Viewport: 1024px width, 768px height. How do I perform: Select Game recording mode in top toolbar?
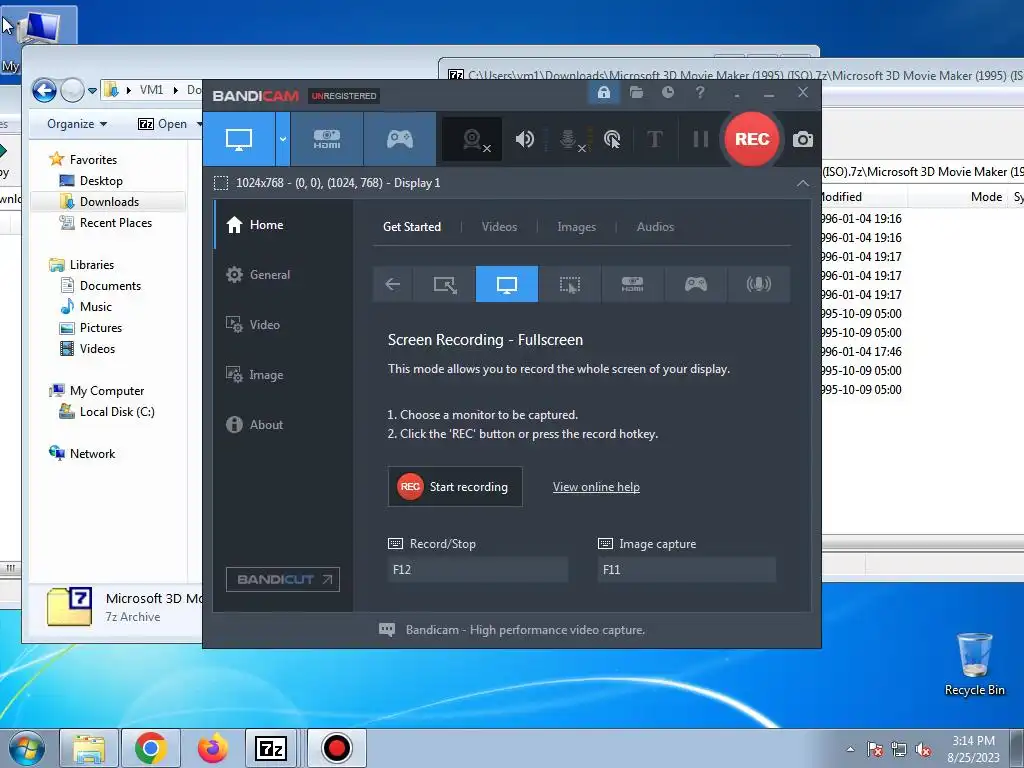400,139
